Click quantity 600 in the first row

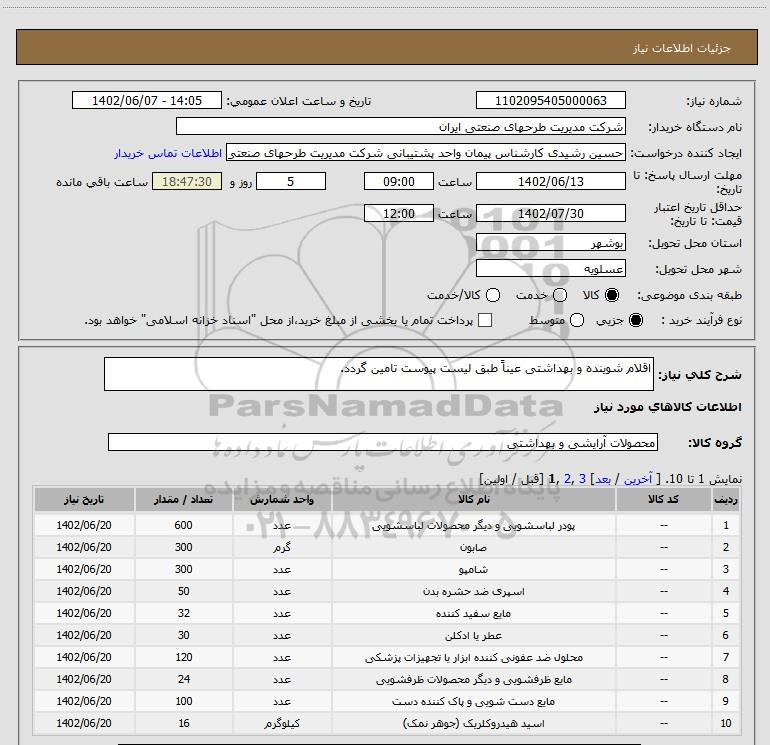(x=183, y=525)
